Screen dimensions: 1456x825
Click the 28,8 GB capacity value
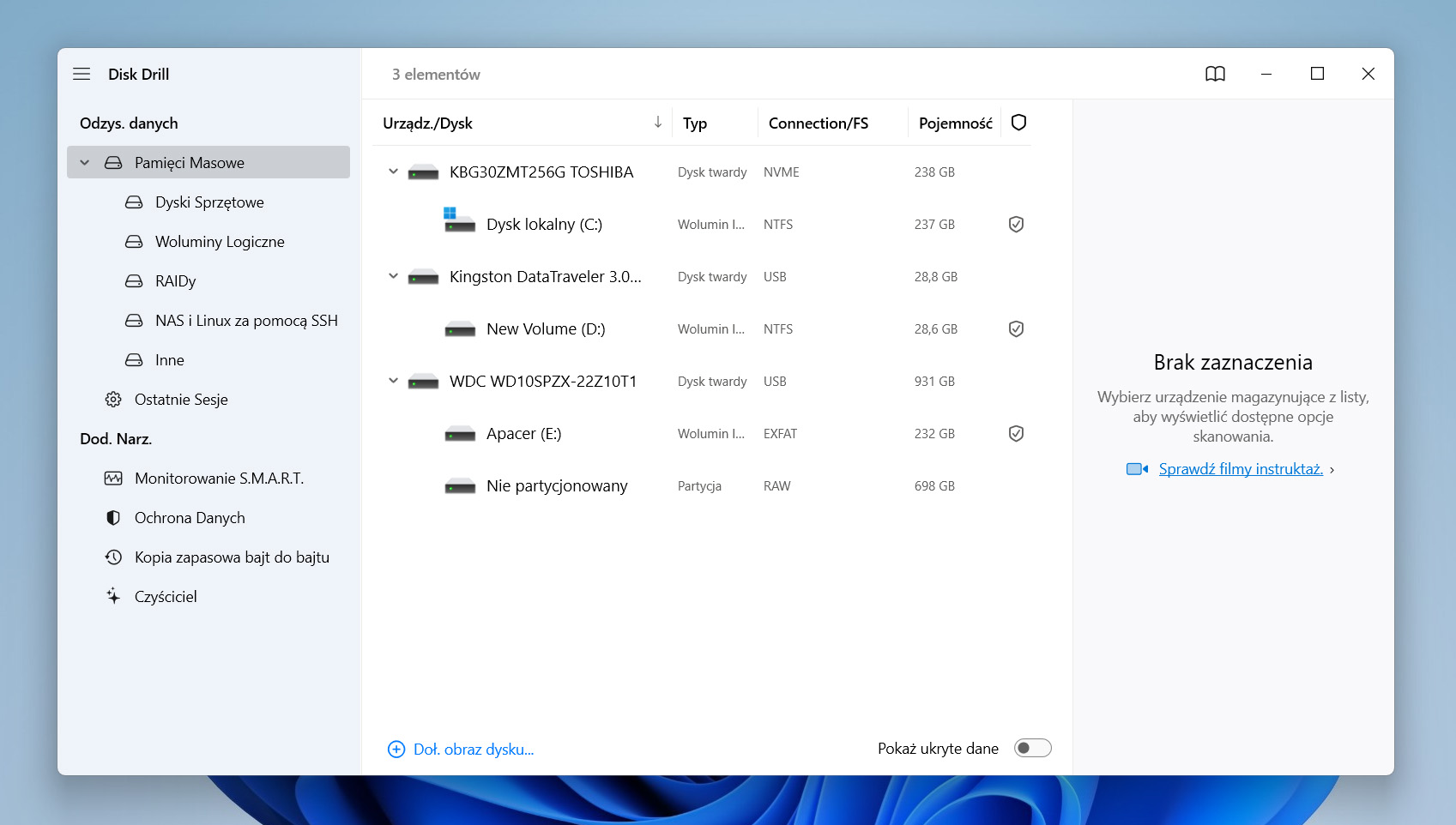(x=935, y=277)
